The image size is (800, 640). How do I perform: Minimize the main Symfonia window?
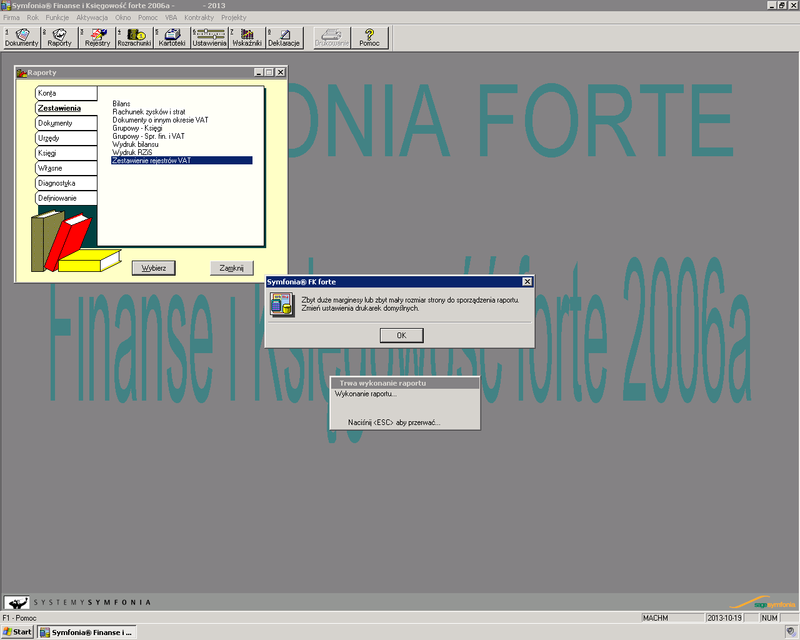coord(771,5)
